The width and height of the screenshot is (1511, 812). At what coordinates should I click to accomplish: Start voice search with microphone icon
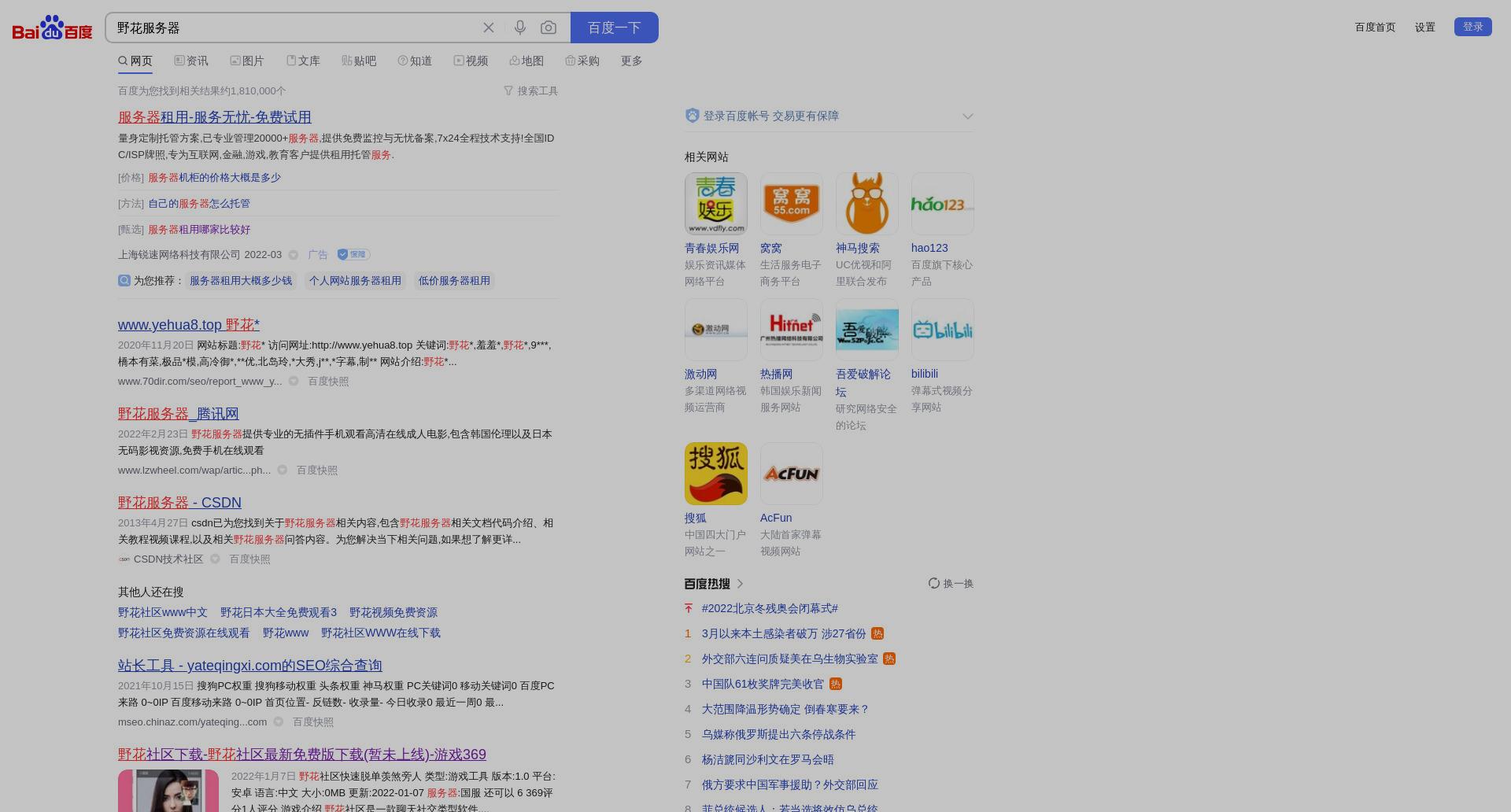(520, 28)
